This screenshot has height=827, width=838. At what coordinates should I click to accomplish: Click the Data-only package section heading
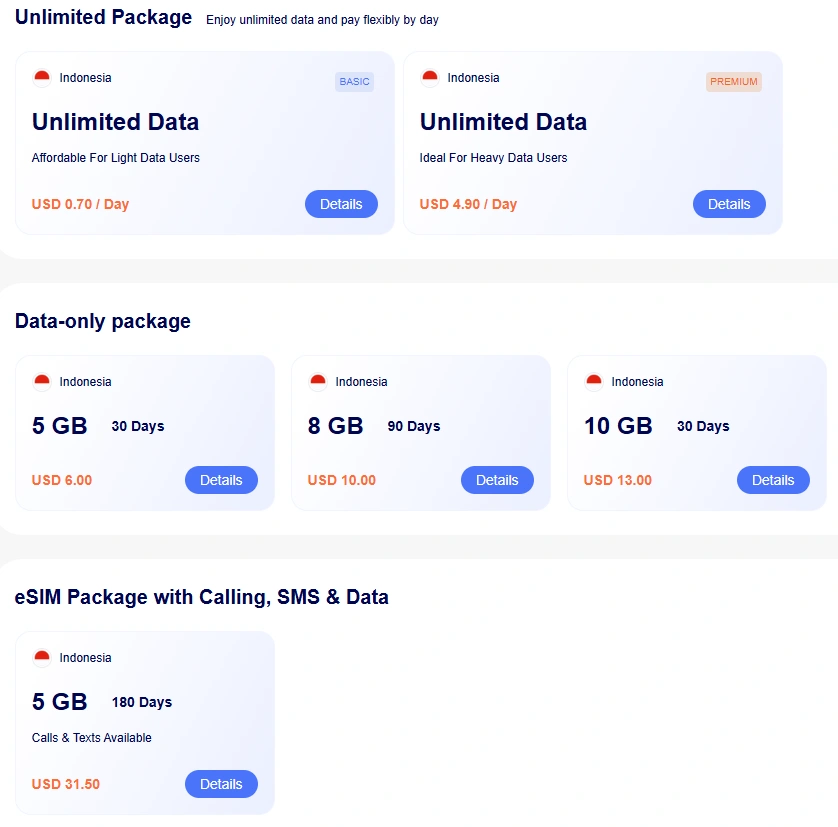(x=103, y=321)
